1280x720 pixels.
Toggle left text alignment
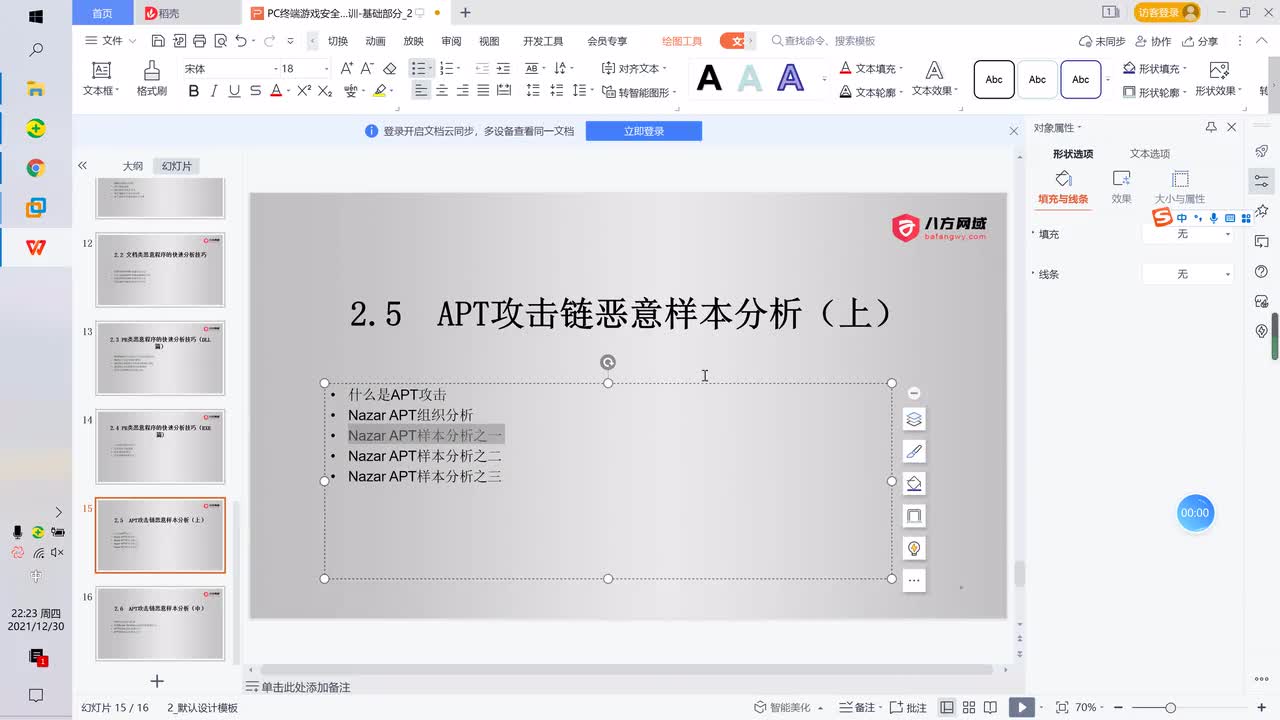tap(421, 90)
